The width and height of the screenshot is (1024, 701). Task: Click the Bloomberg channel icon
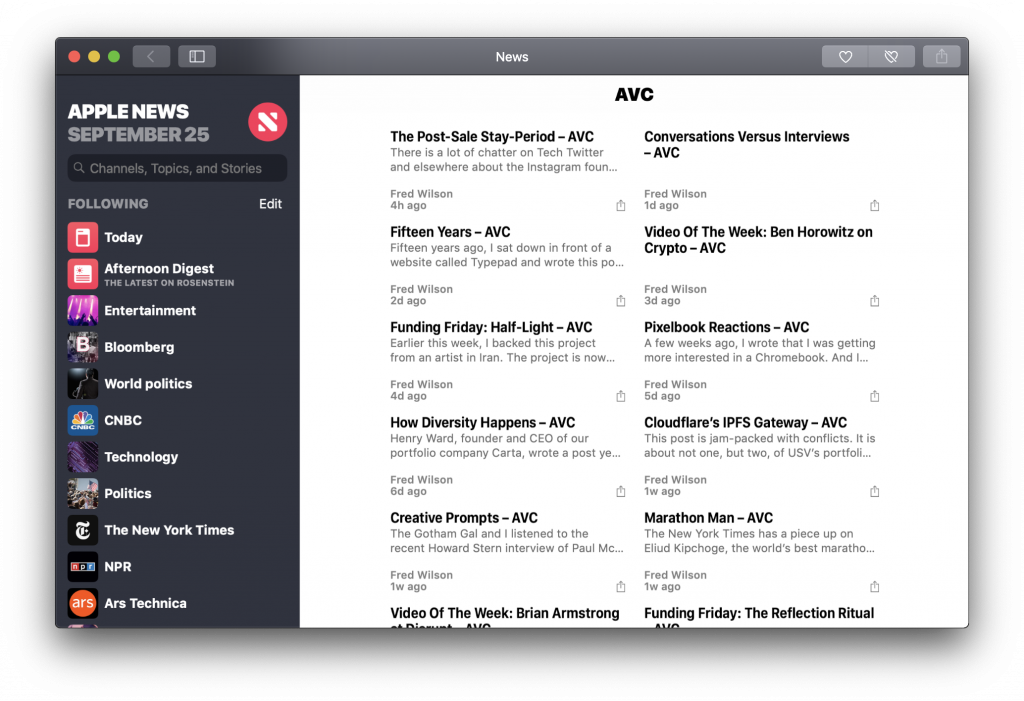83,347
